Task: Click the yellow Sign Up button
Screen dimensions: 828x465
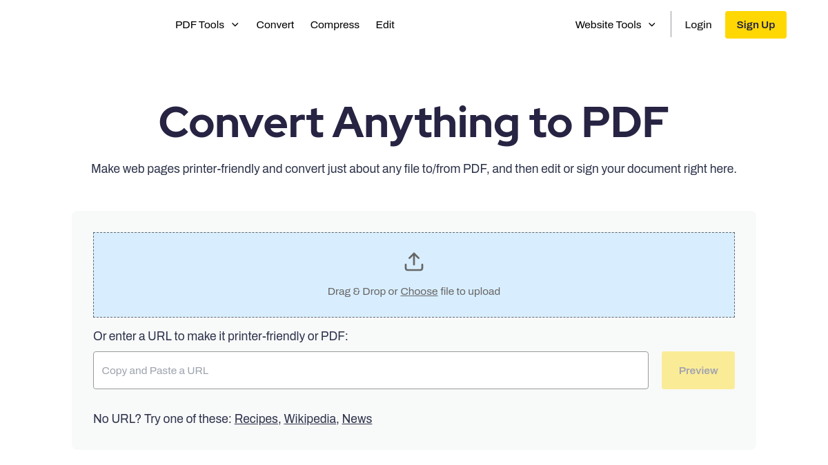Action: click(x=756, y=25)
